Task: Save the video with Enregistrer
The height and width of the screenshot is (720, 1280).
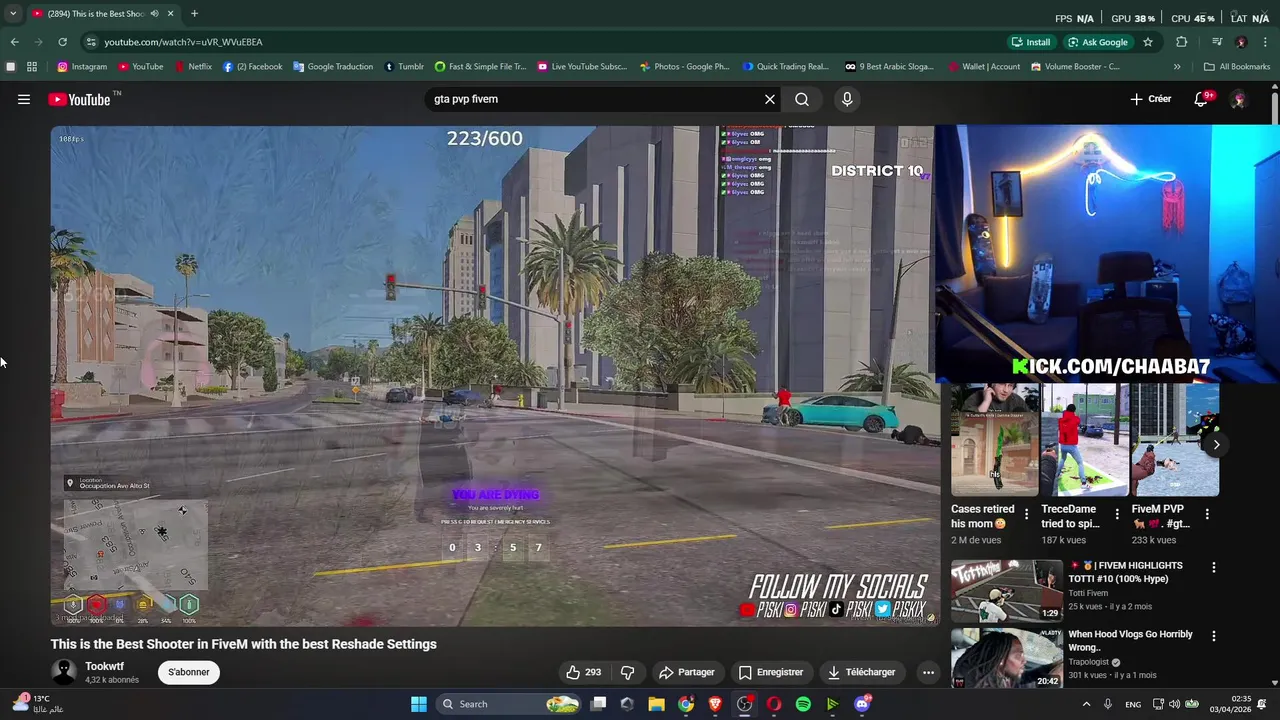Action: 770,672
